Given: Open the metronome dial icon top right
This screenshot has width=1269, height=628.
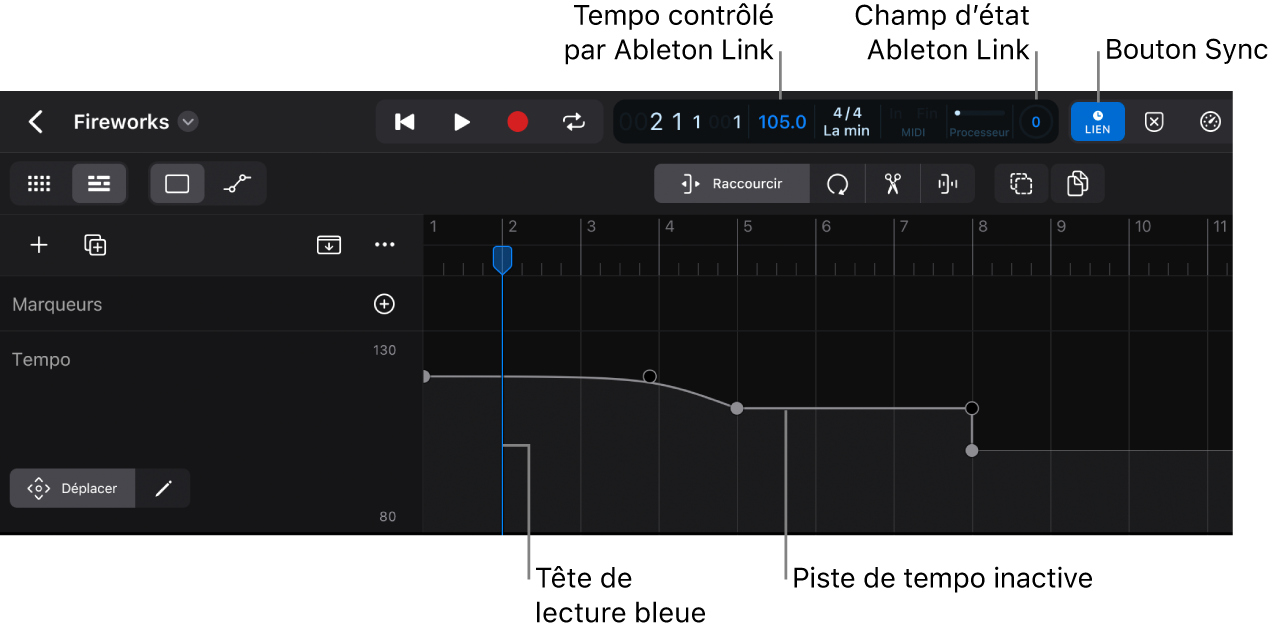Looking at the screenshot, I should pyautogui.click(x=1210, y=121).
